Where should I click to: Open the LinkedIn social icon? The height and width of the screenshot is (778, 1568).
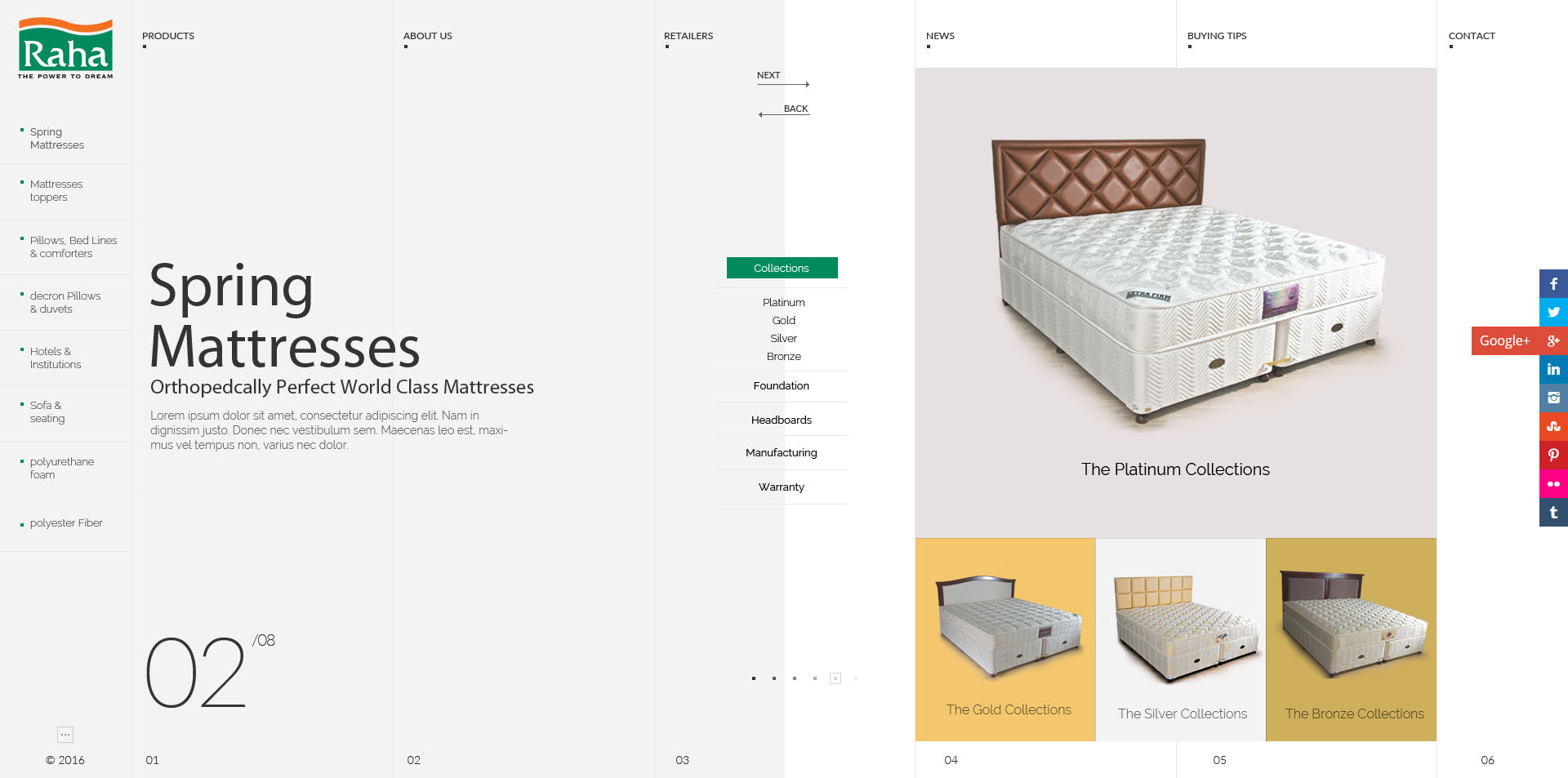click(x=1553, y=369)
